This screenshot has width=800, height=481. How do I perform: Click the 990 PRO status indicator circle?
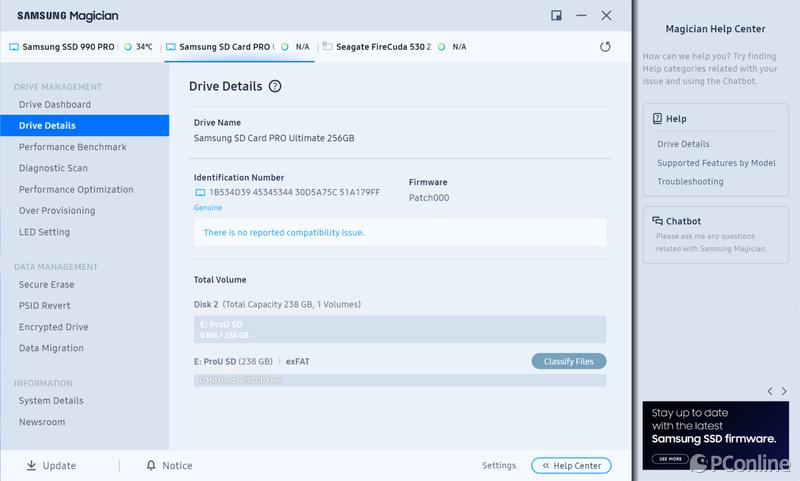(128, 47)
